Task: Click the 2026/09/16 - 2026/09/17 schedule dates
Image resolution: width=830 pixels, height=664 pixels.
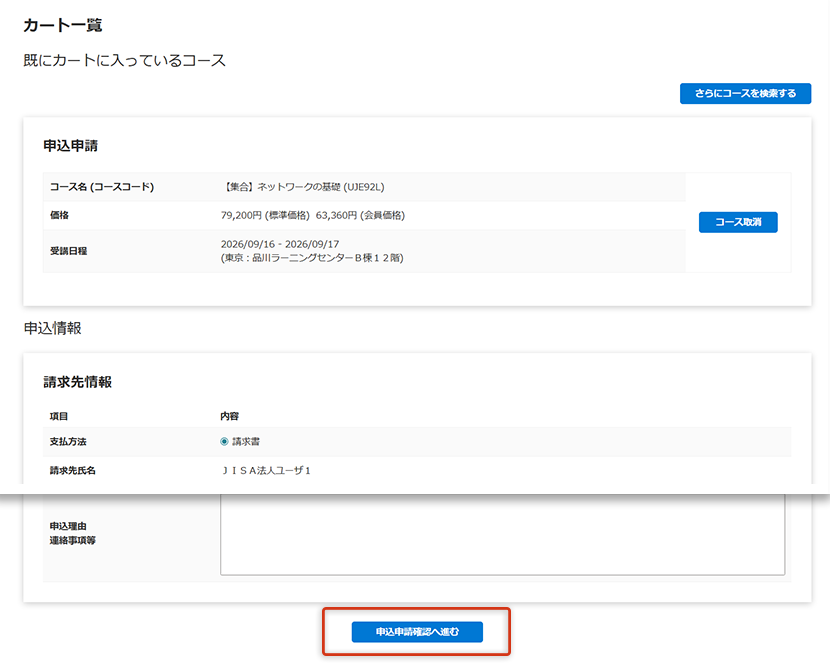Action: click(280, 244)
